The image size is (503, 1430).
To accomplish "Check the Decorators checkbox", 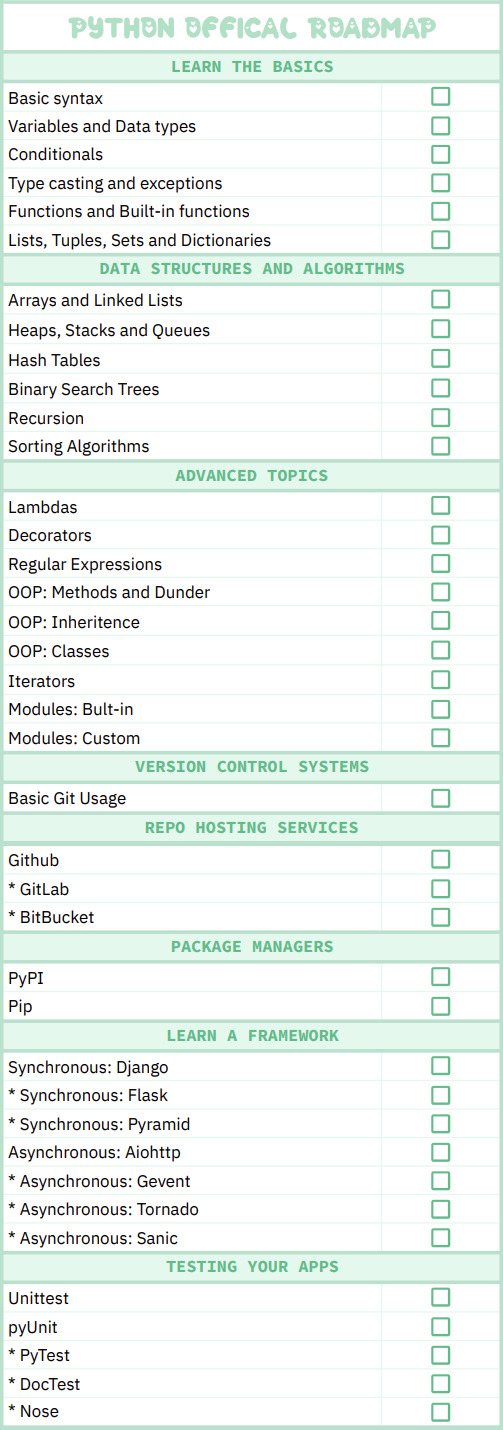I will 440,534.
